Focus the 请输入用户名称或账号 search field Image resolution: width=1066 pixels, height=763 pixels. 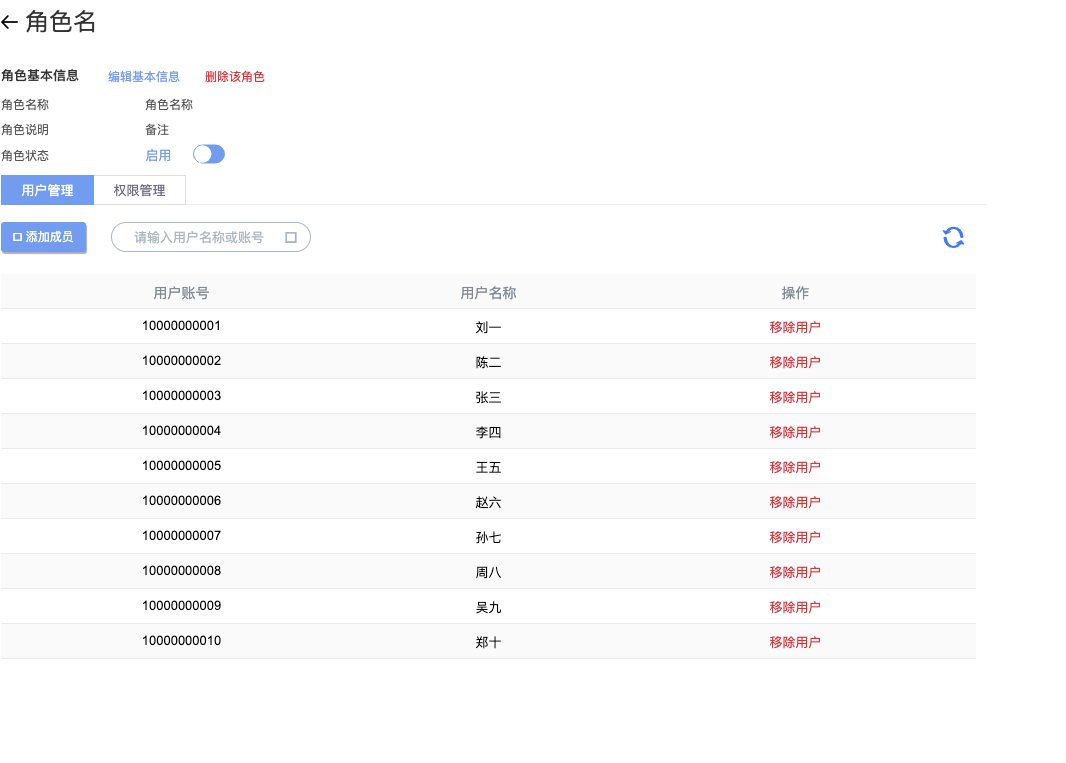(211, 237)
